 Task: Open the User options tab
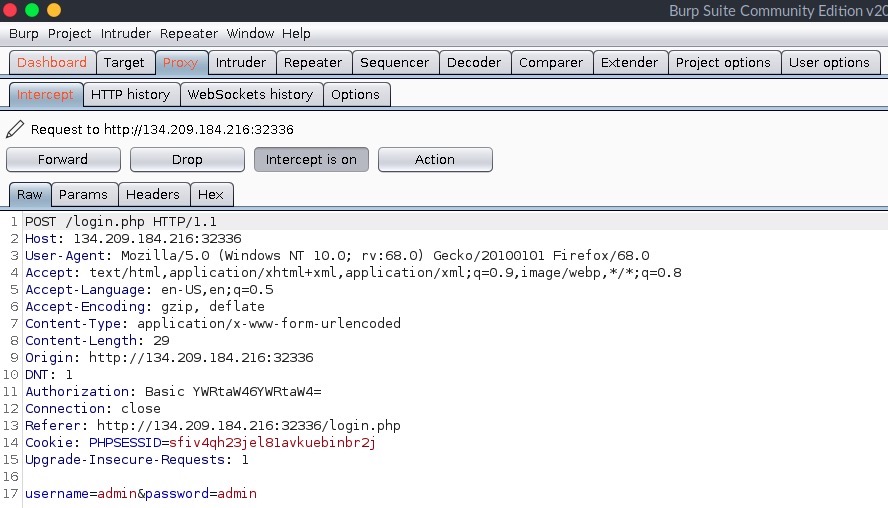(x=829, y=62)
